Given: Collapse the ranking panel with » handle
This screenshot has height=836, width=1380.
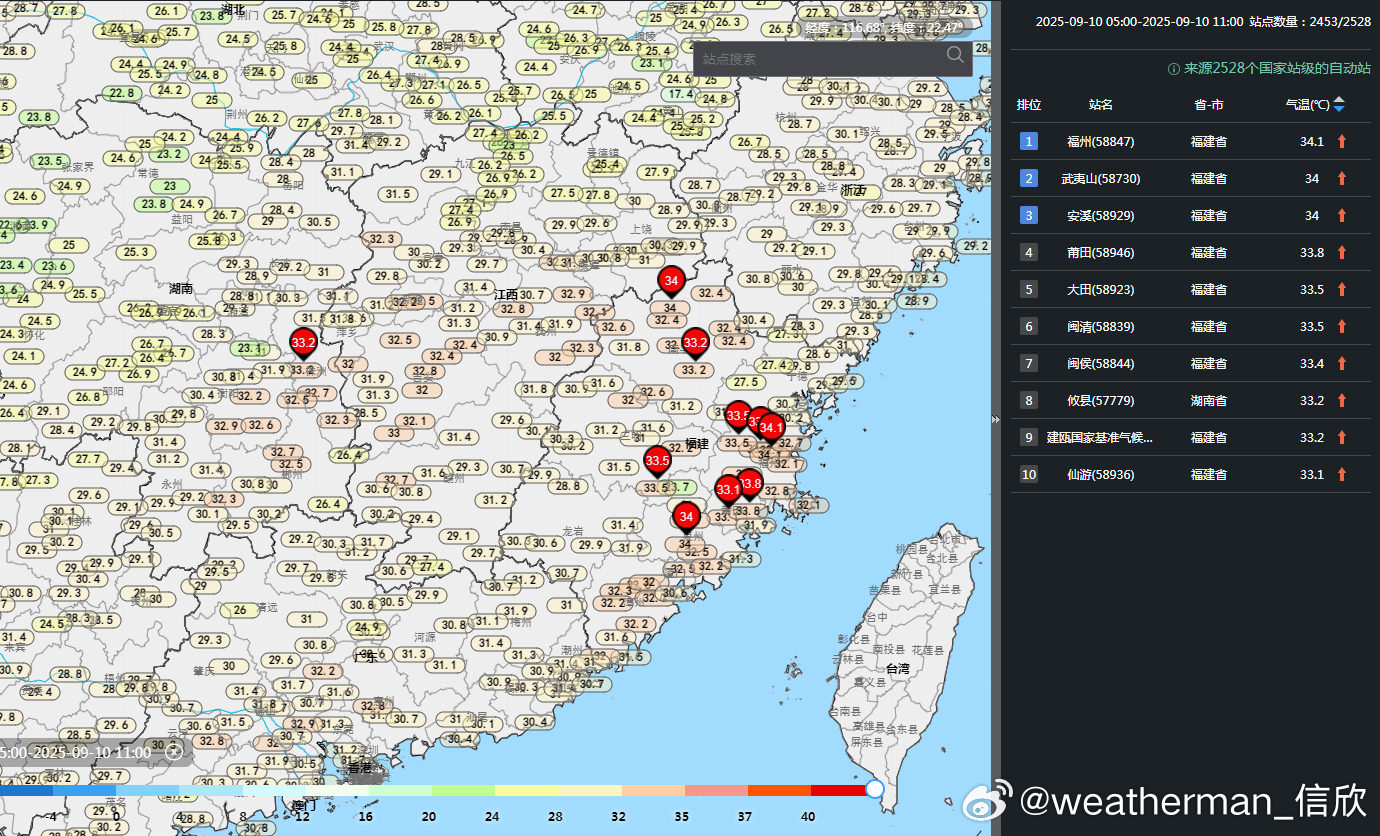Looking at the screenshot, I should coord(995,420).
